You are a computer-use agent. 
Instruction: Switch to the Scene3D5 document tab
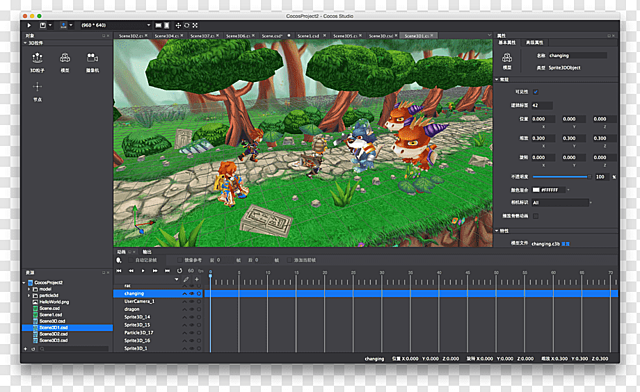(x=345, y=36)
